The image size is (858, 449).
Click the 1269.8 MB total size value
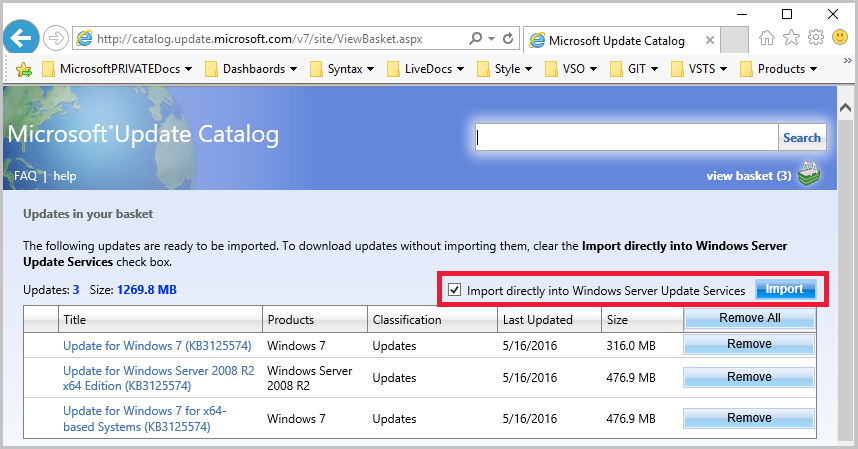147,290
